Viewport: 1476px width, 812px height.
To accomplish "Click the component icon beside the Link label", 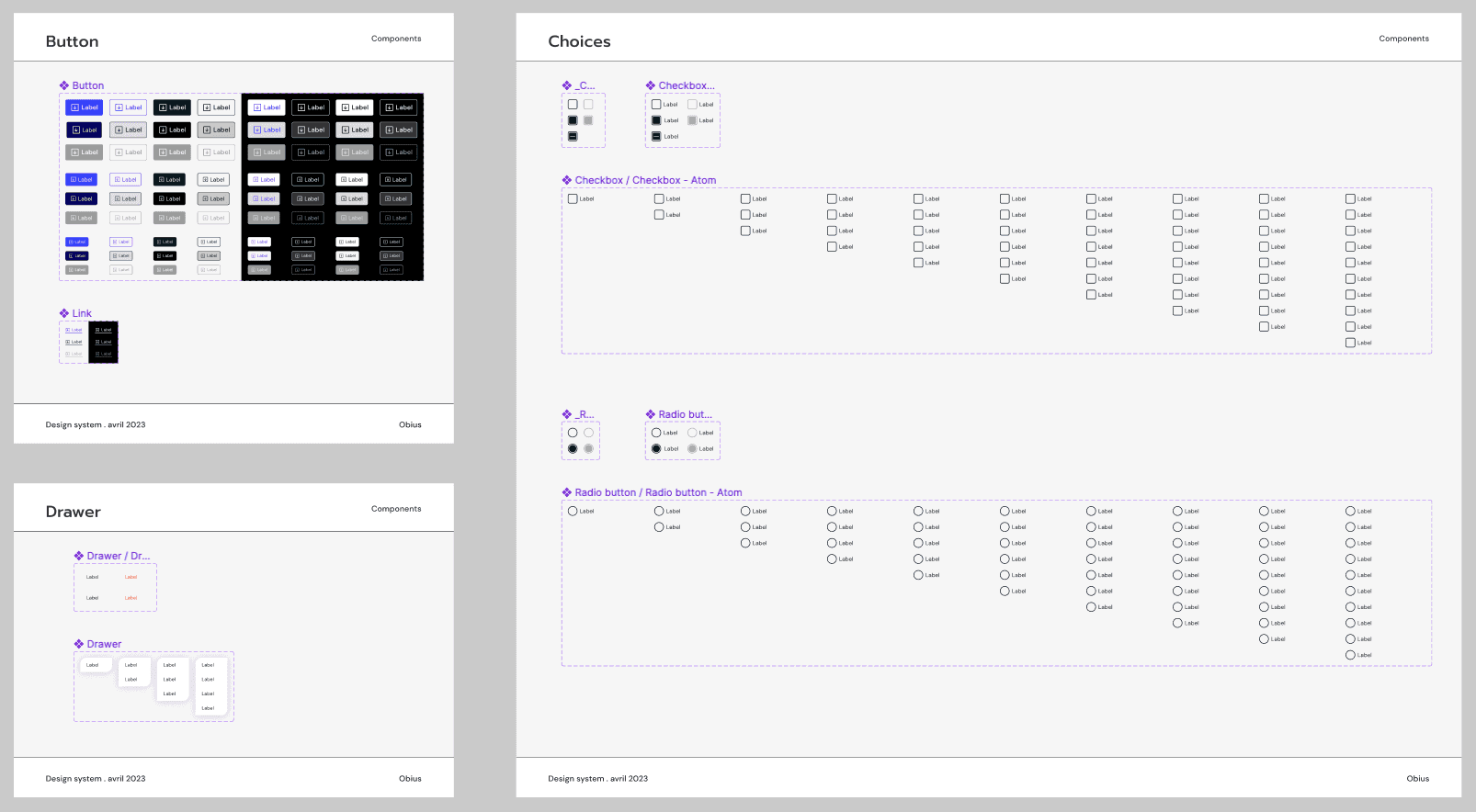I will (x=64, y=313).
